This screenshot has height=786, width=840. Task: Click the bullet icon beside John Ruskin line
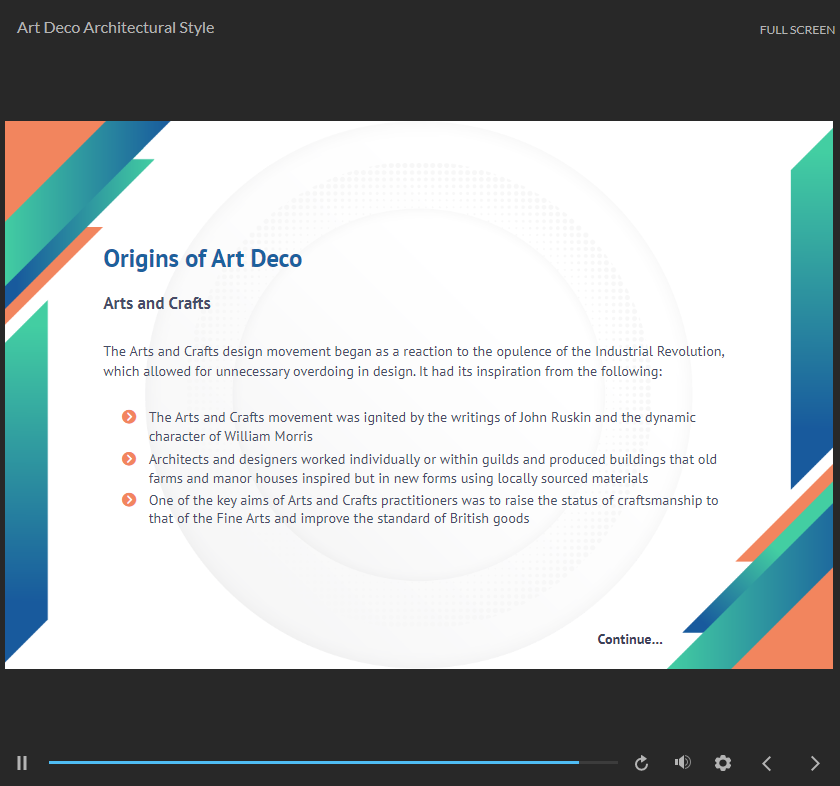pyautogui.click(x=129, y=417)
